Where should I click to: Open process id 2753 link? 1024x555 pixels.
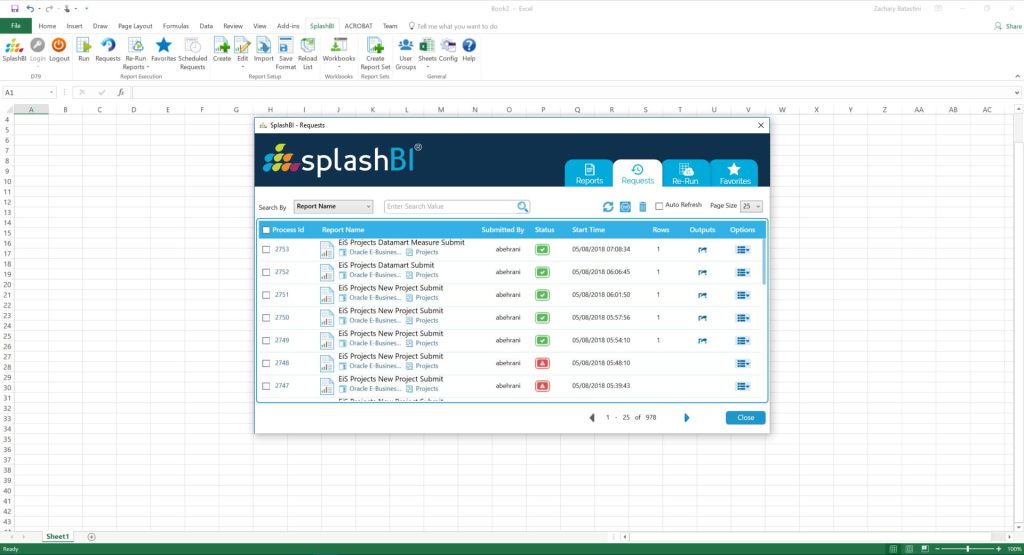pyautogui.click(x=281, y=249)
